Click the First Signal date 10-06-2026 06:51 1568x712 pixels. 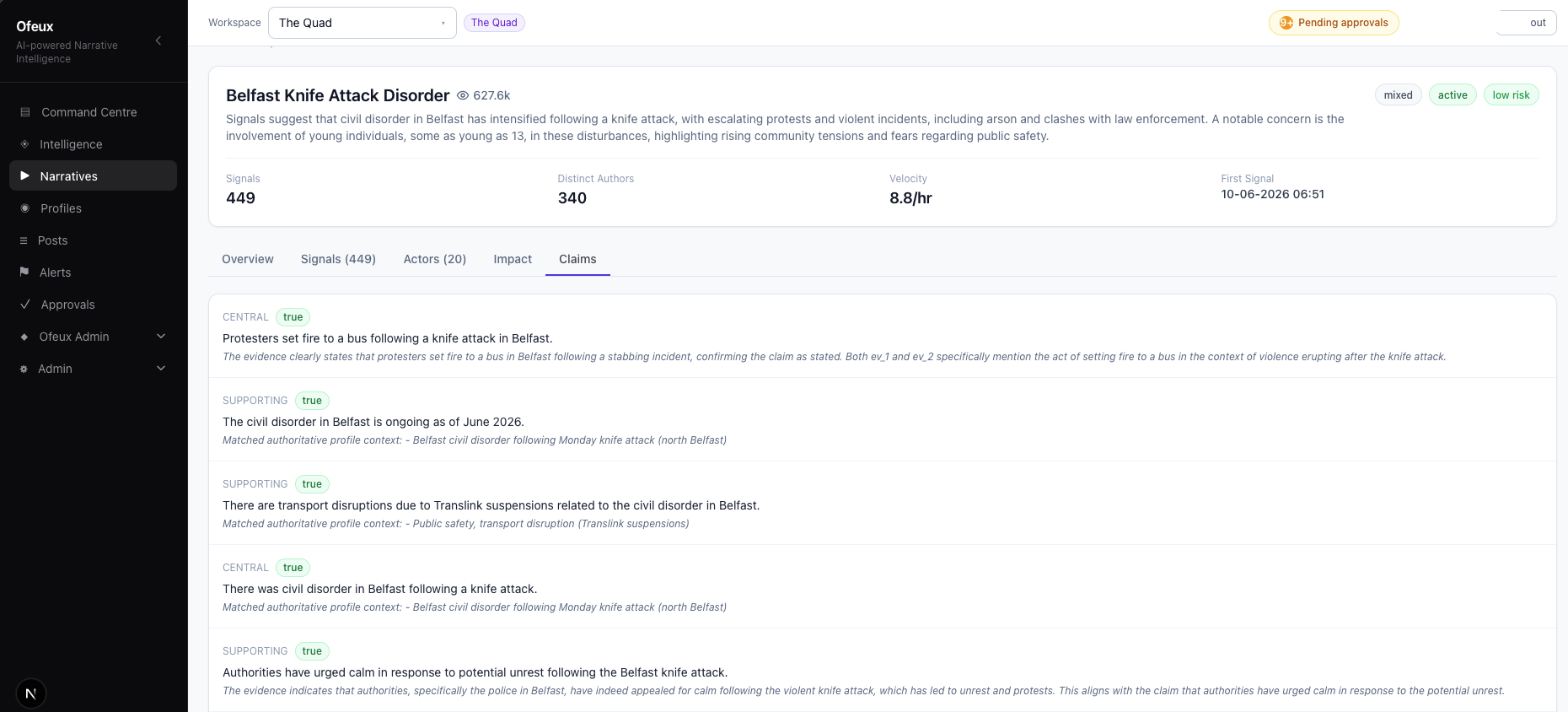tap(1272, 194)
